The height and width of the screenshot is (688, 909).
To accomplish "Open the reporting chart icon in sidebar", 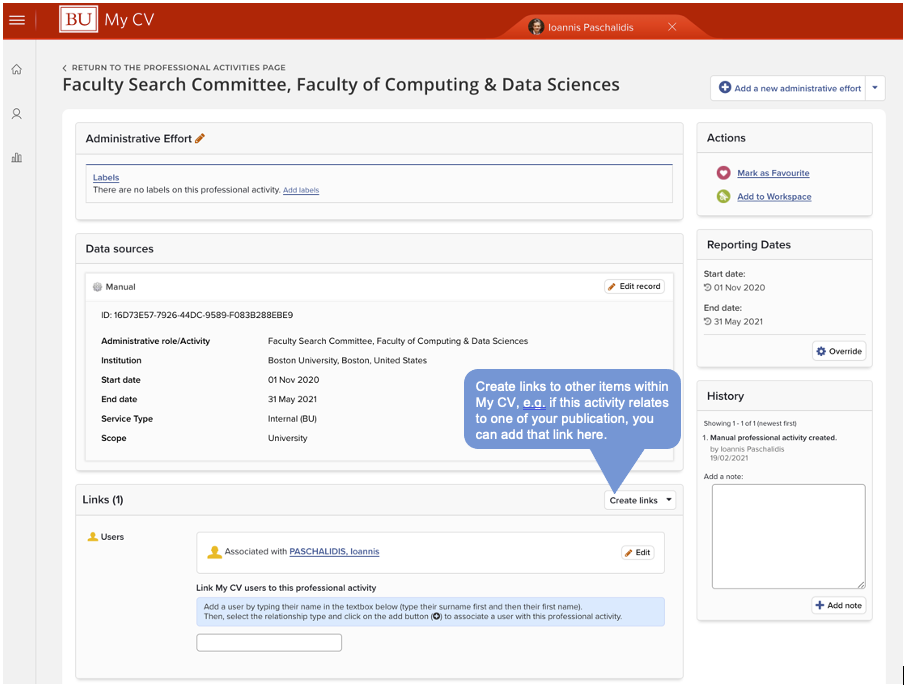I will [17, 158].
